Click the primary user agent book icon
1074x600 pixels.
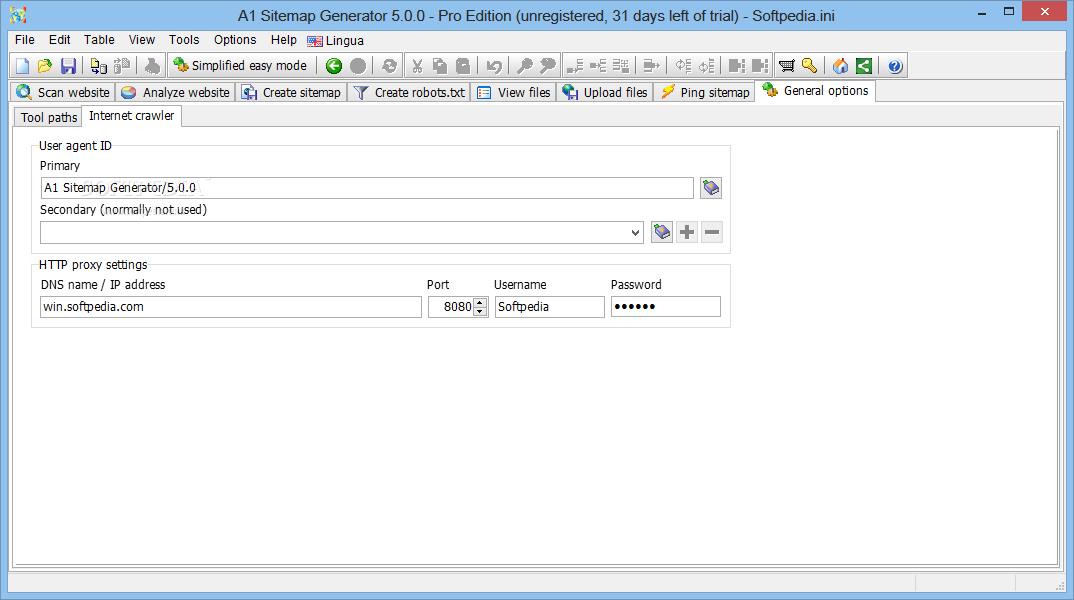point(711,188)
